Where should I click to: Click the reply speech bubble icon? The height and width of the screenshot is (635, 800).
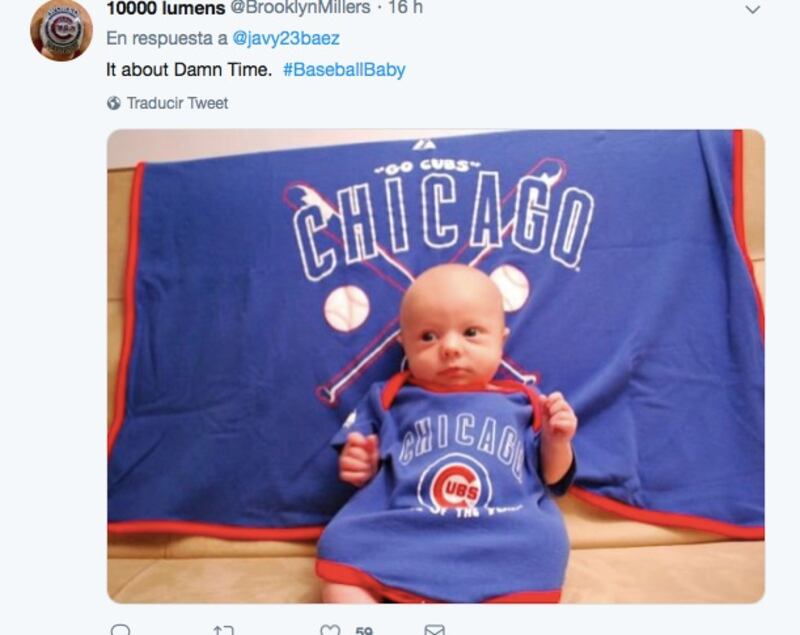pos(121,630)
